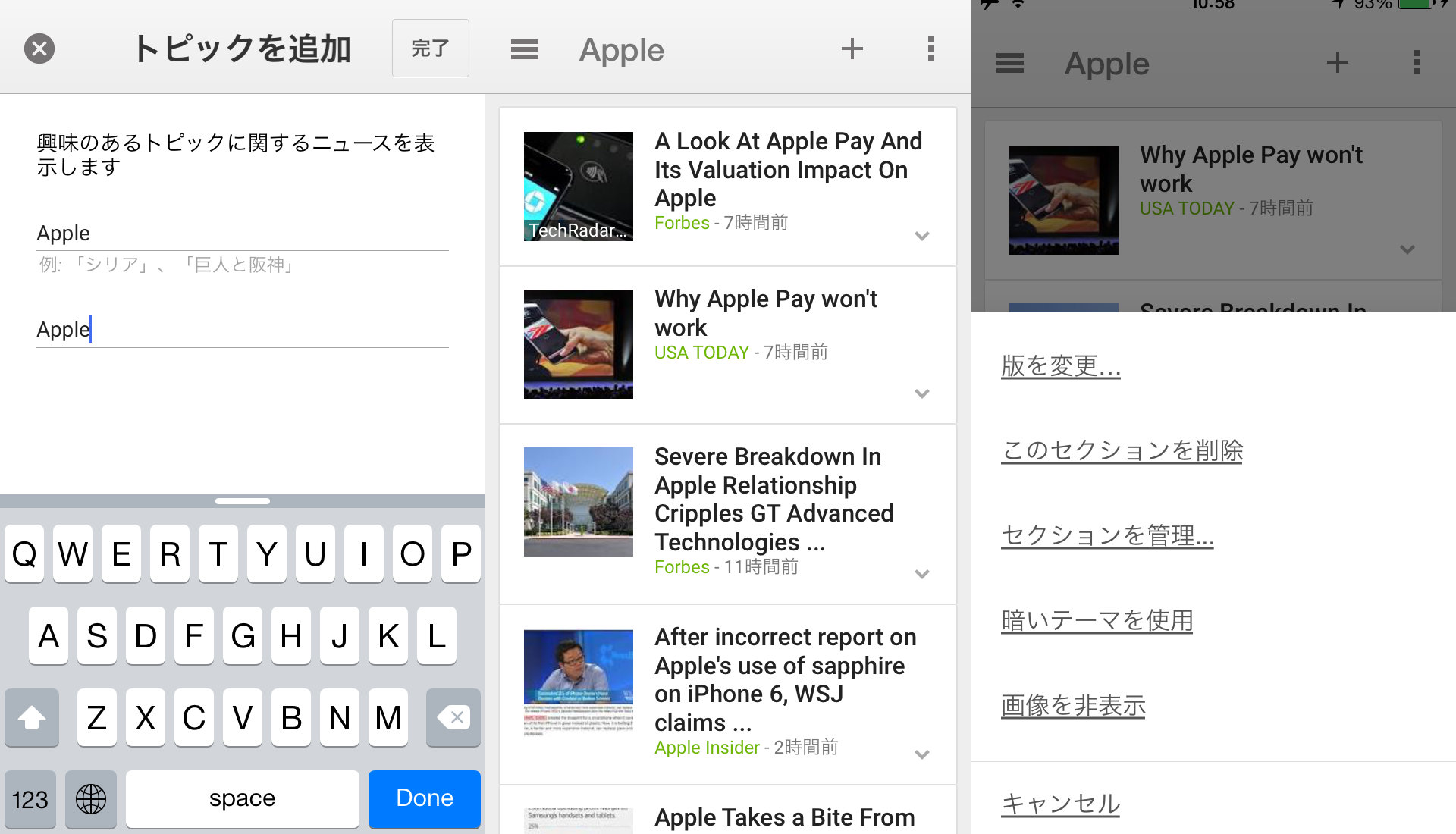Open headline 'Apple Takes a Bite From'
1456x834 pixels.
(x=785, y=817)
